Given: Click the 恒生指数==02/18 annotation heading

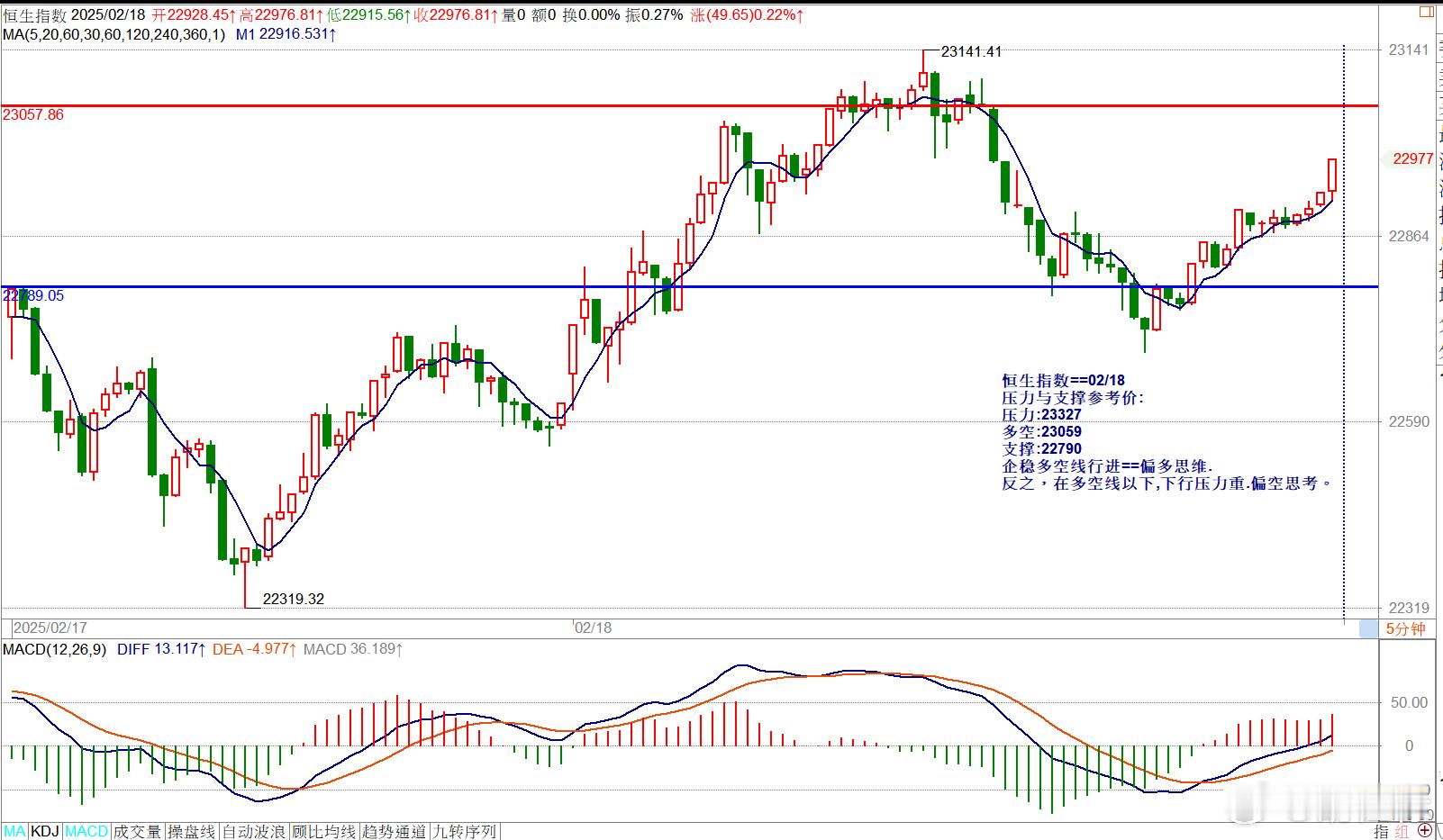Looking at the screenshot, I should [1063, 381].
